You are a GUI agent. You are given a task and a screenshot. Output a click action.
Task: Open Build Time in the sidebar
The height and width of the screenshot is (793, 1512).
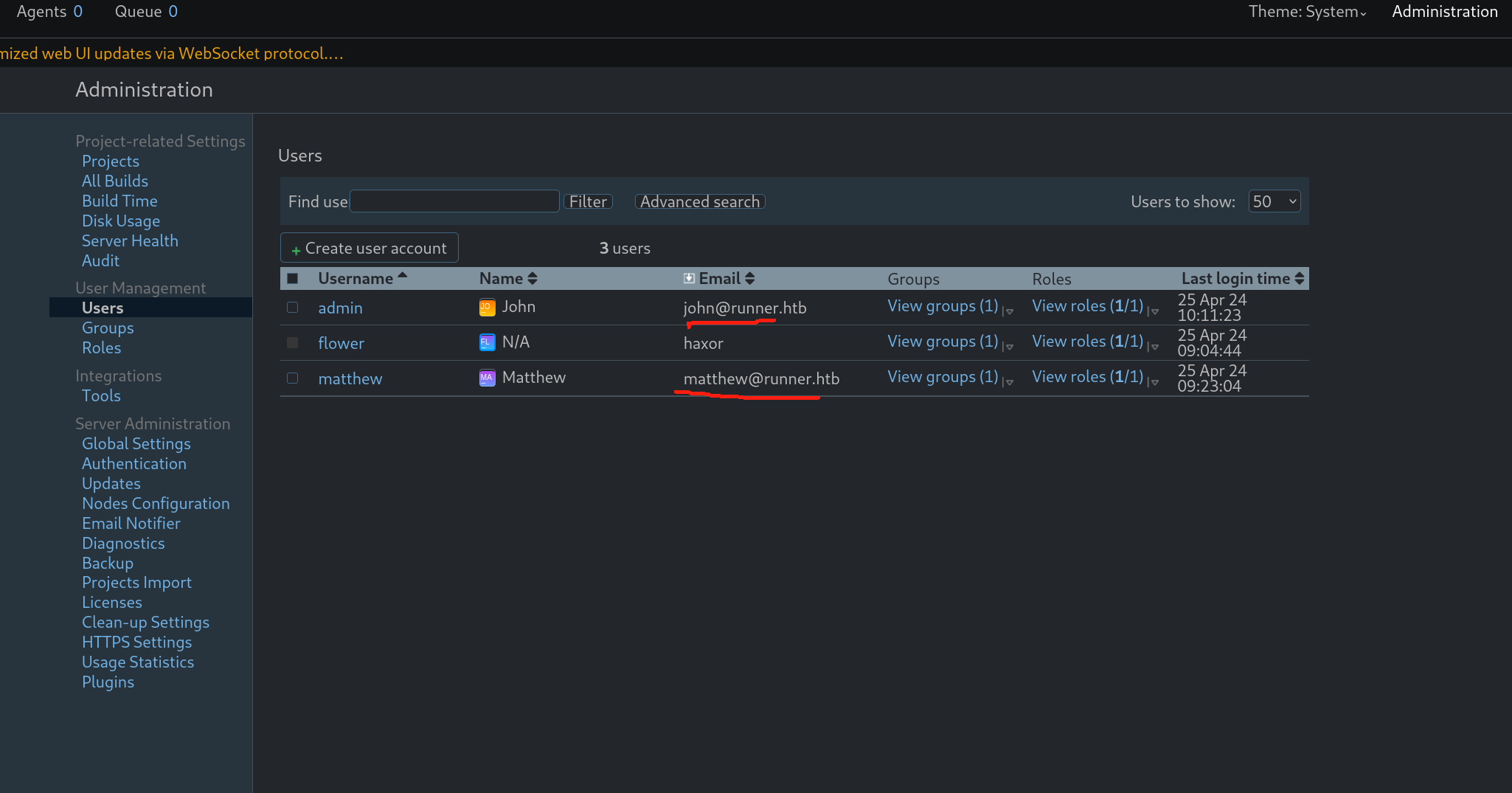pos(119,201)
